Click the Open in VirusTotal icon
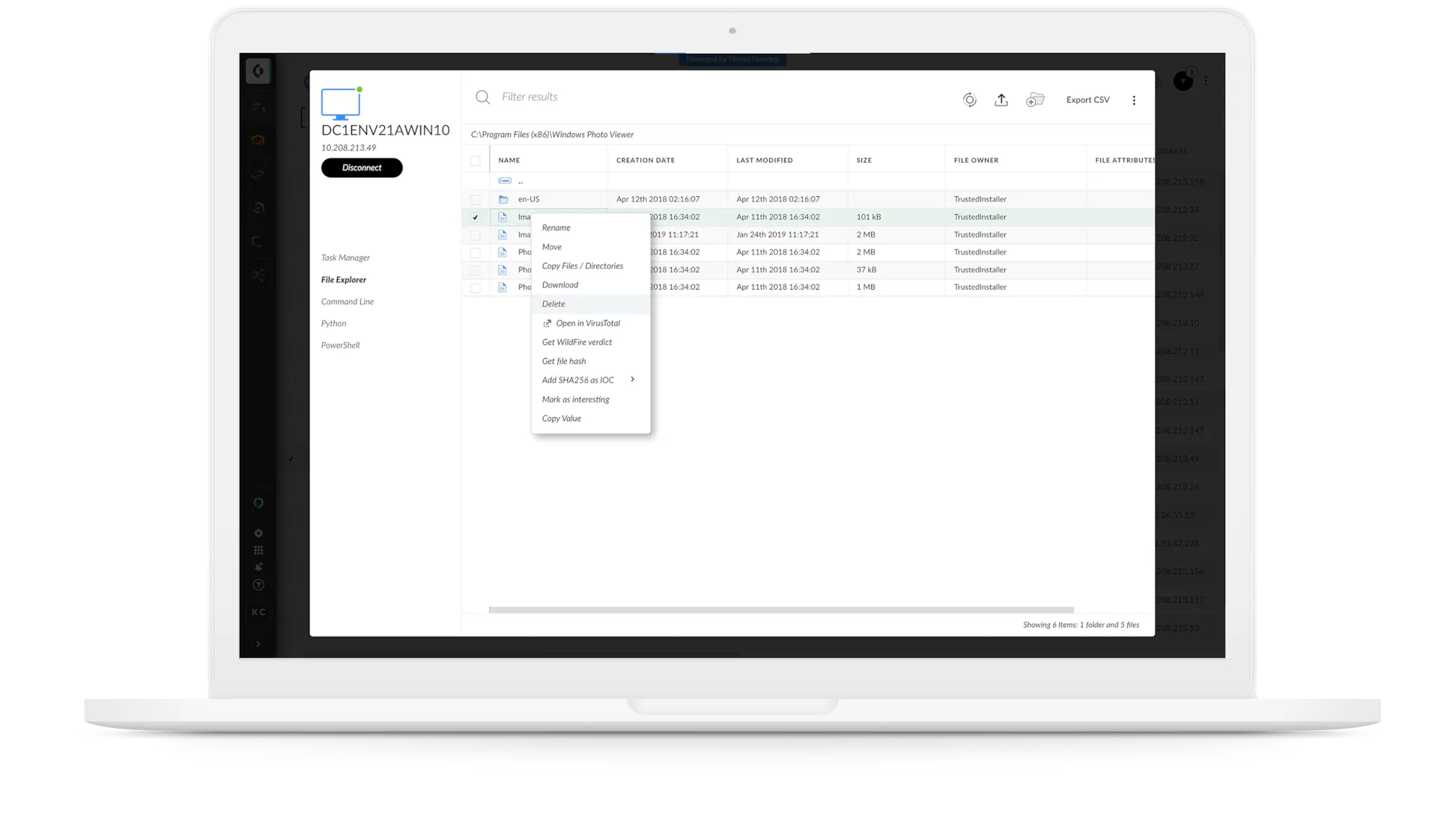The width and height of the screenshot is (1438, 840). [547, 323]
